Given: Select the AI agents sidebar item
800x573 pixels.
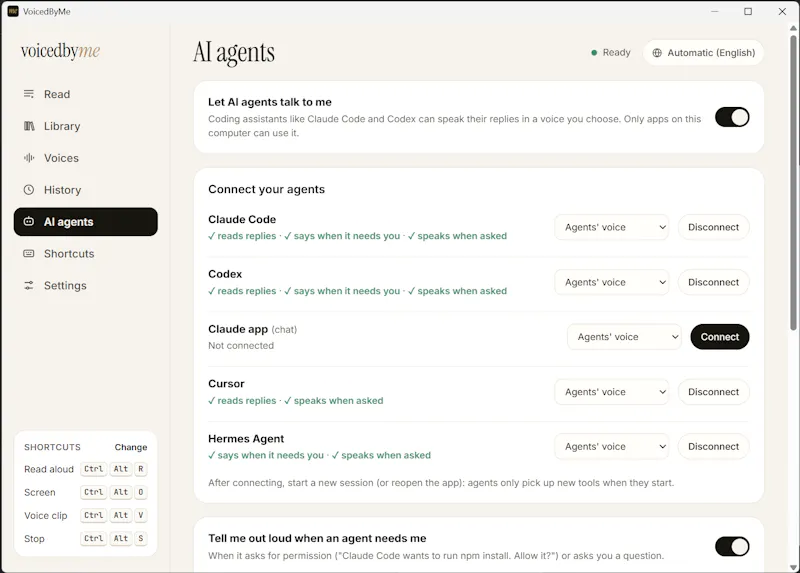Looking at the screenshot, I should (86, 221).
